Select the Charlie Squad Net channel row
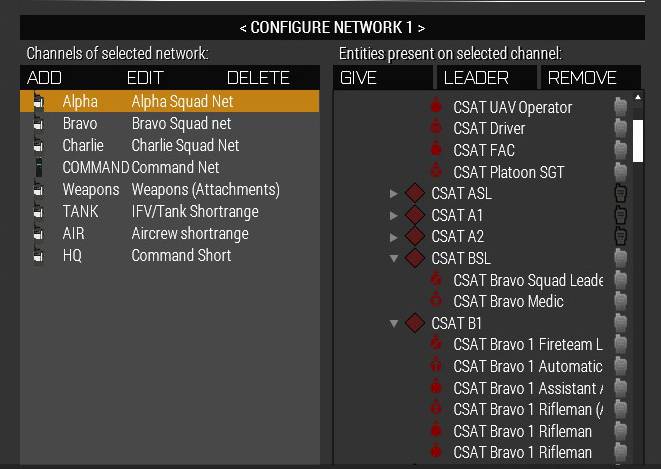 (169, 145)
